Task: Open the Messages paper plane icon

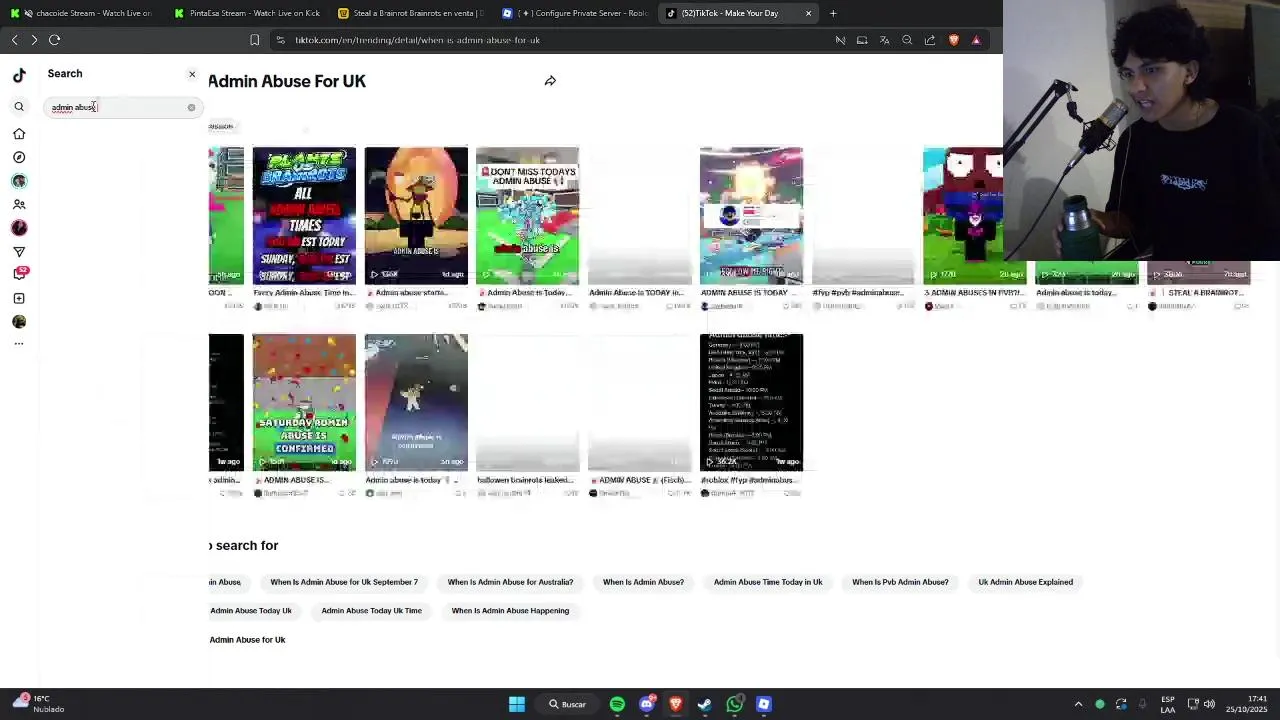Action: click(x=19, y=252)
